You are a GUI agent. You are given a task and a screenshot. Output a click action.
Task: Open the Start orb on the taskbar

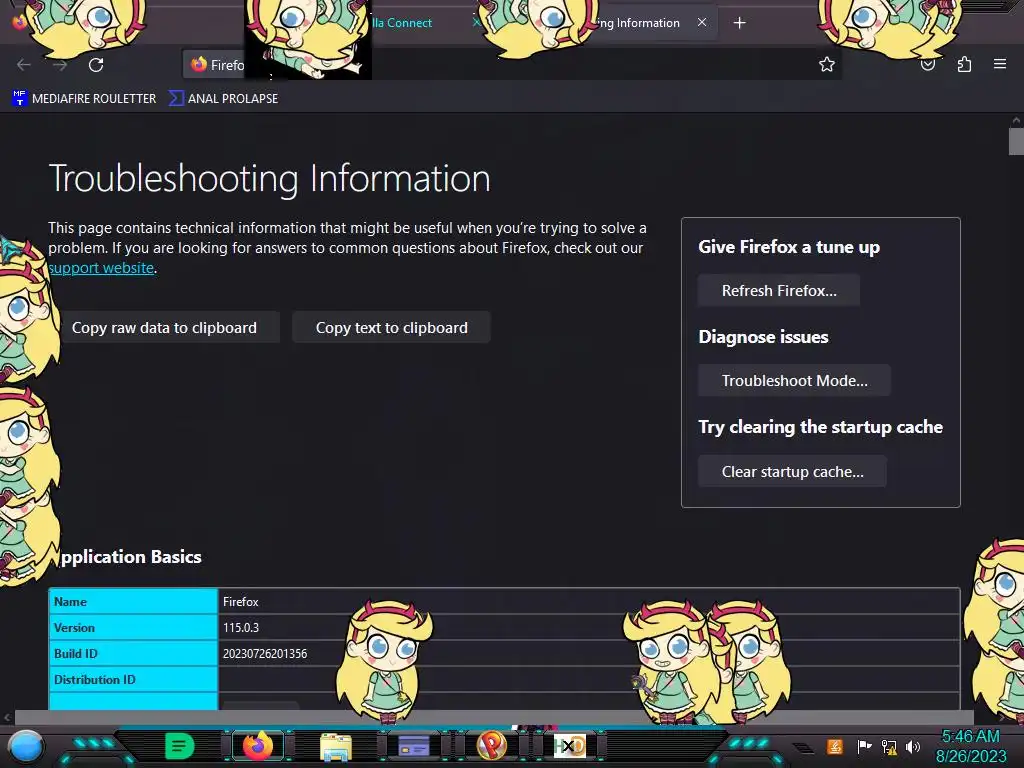tap(26, 746)
